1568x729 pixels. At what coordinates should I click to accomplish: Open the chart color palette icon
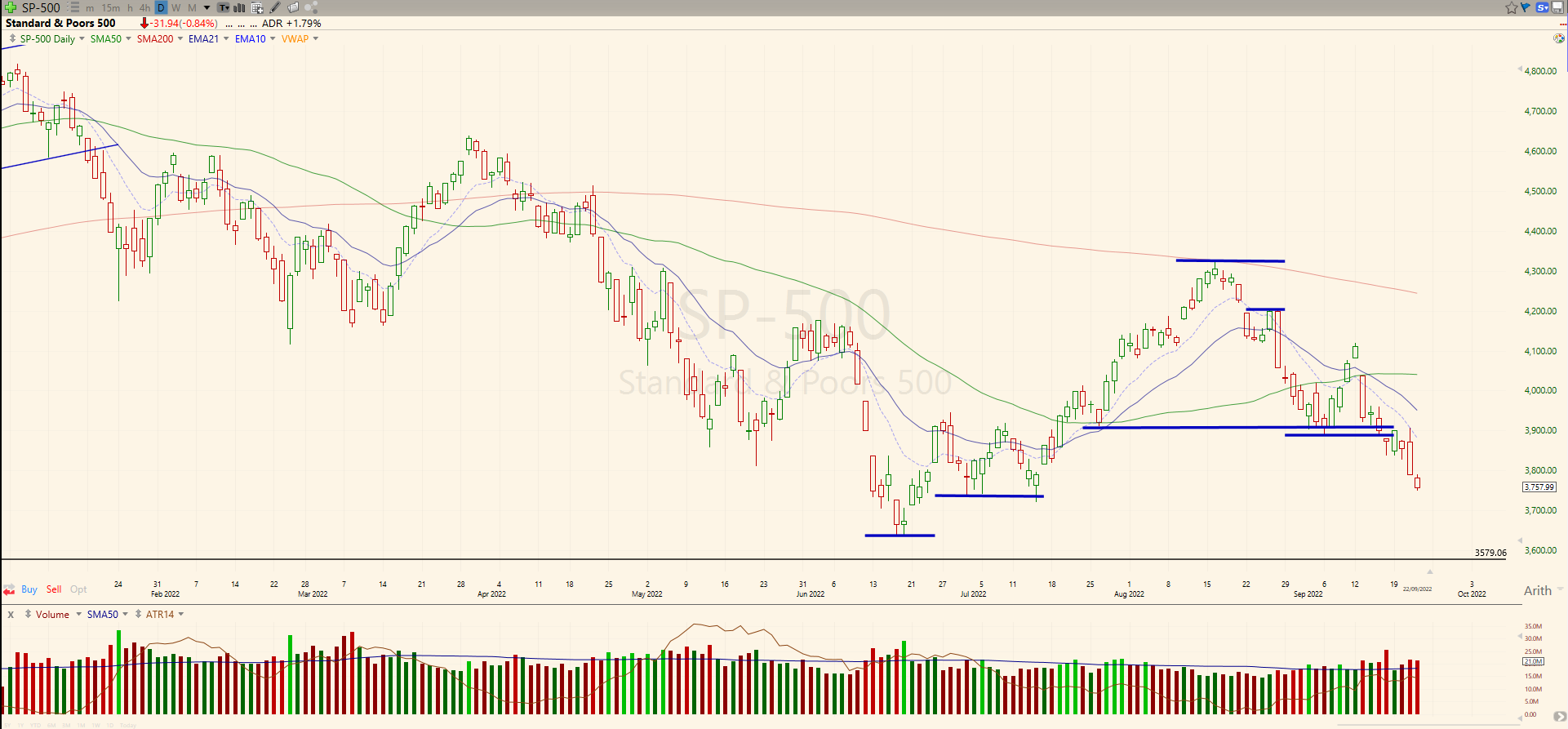point(1559,38)
